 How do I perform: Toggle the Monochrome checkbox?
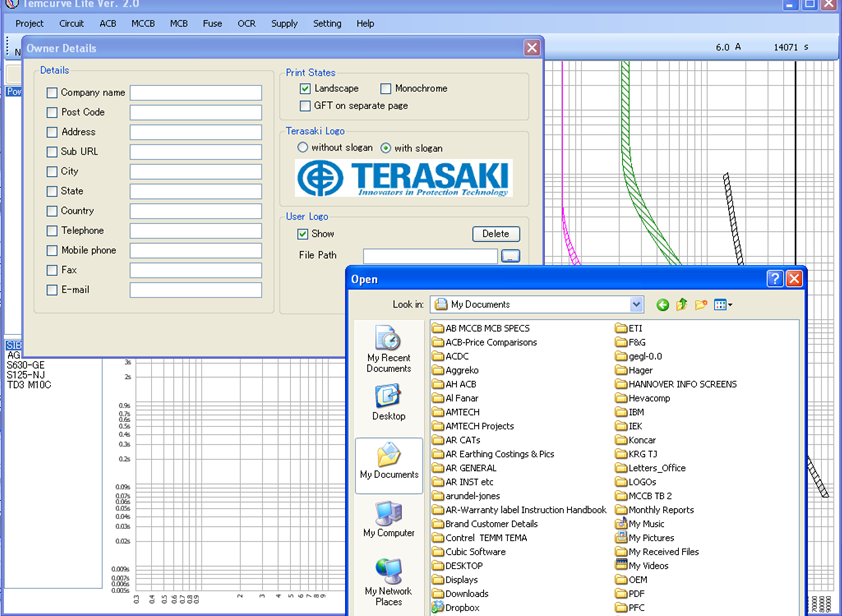tap(385, 89)
